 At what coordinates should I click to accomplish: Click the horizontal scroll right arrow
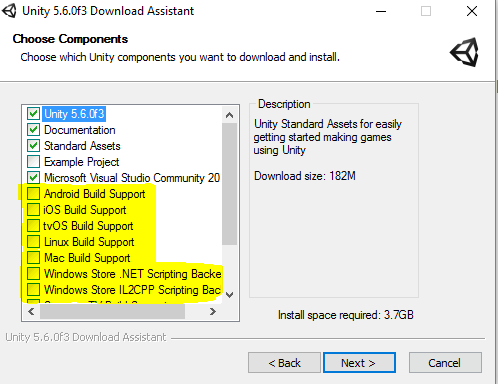[x=213, y=312]
